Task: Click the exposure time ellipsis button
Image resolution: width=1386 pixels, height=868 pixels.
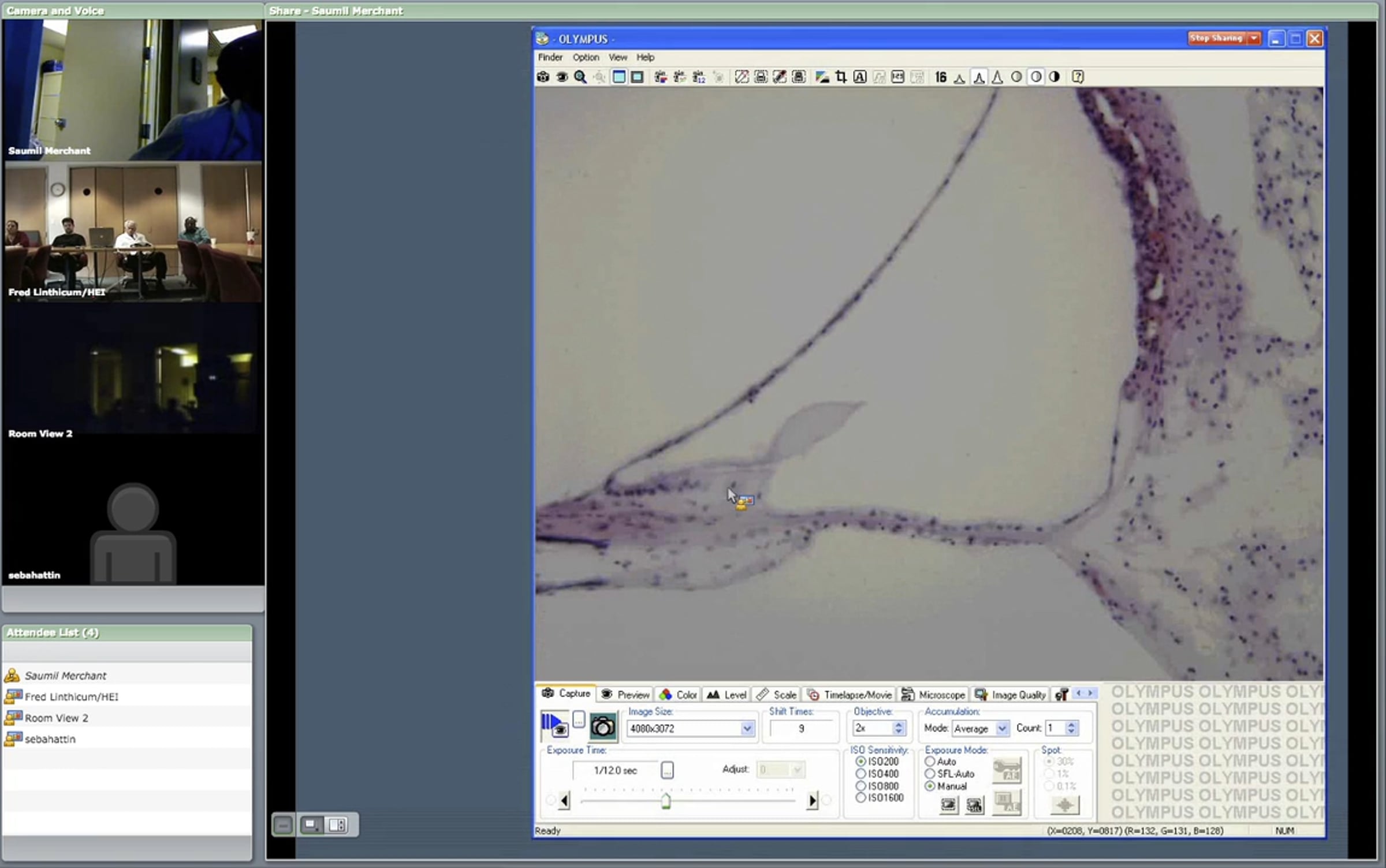Action: [667, 770]
